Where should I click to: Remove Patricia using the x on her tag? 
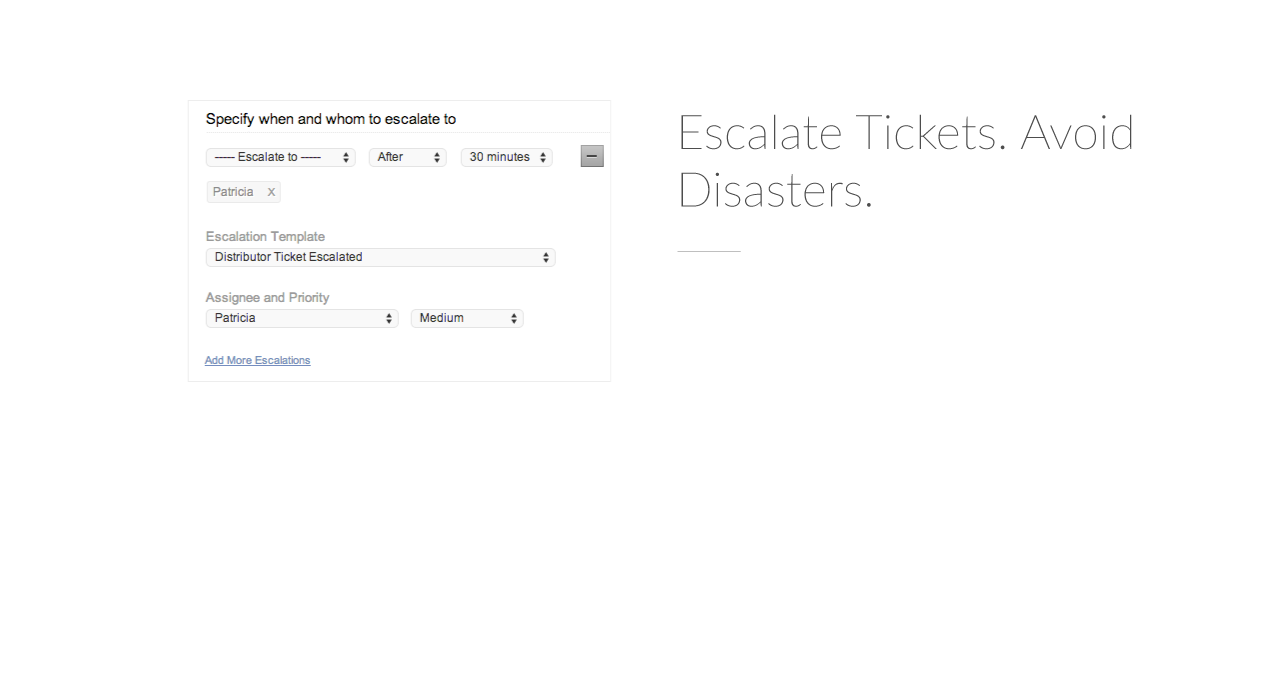(x=271, y=192)
